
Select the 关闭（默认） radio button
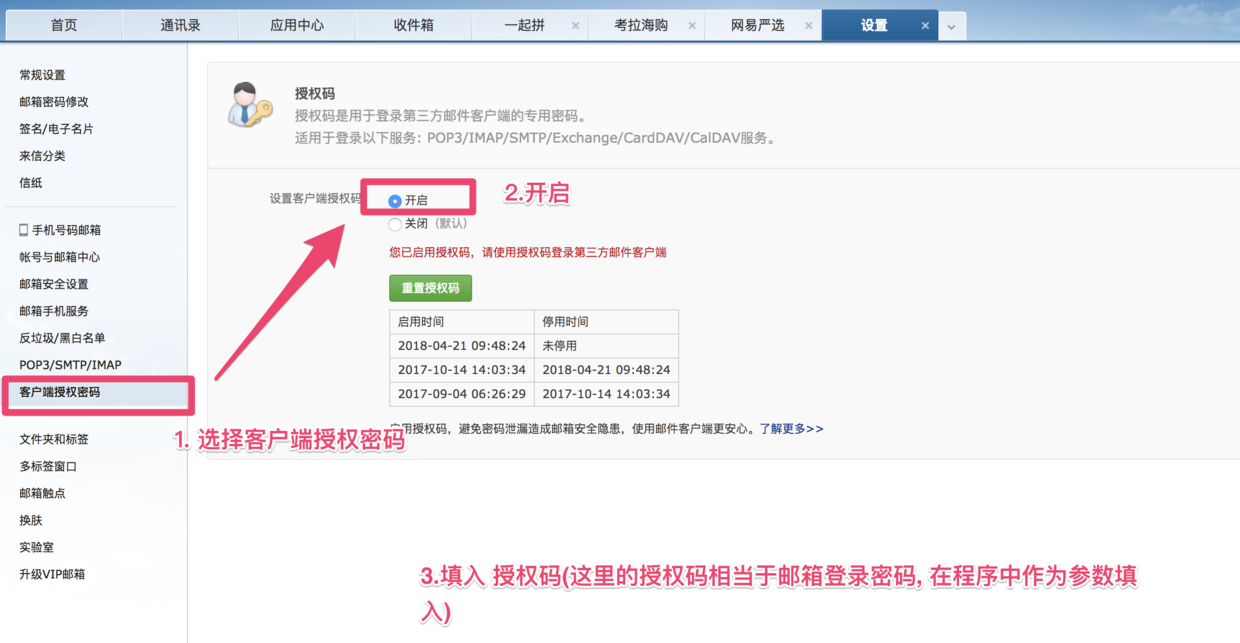395,224
